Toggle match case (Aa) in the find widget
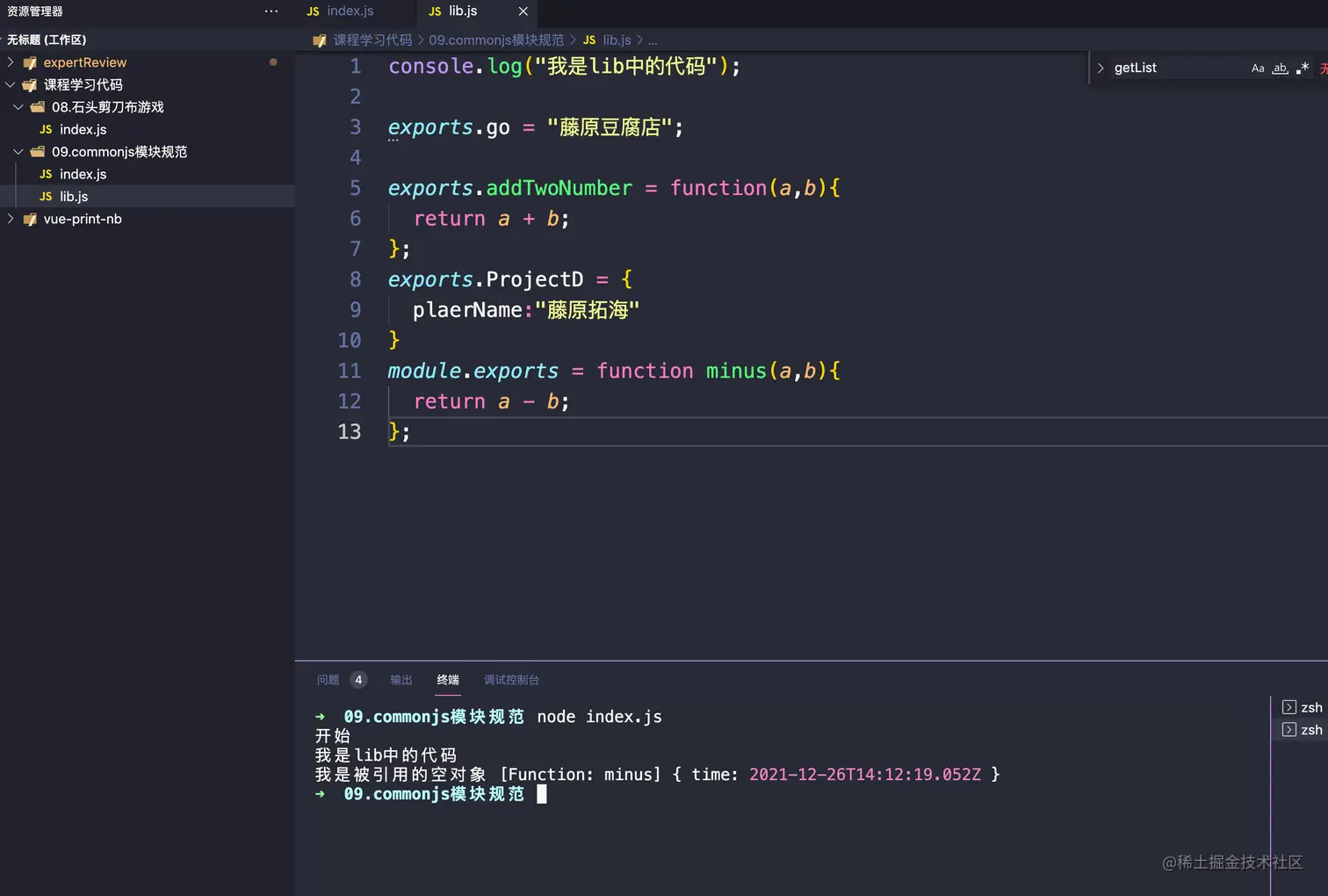 [1258, 68]
